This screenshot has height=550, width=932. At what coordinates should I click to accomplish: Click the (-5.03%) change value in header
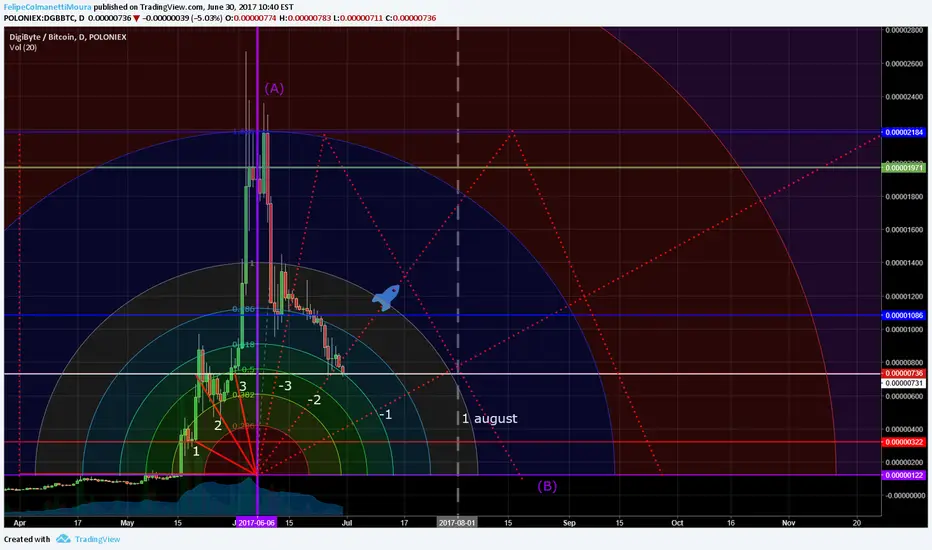click(206, 18)
